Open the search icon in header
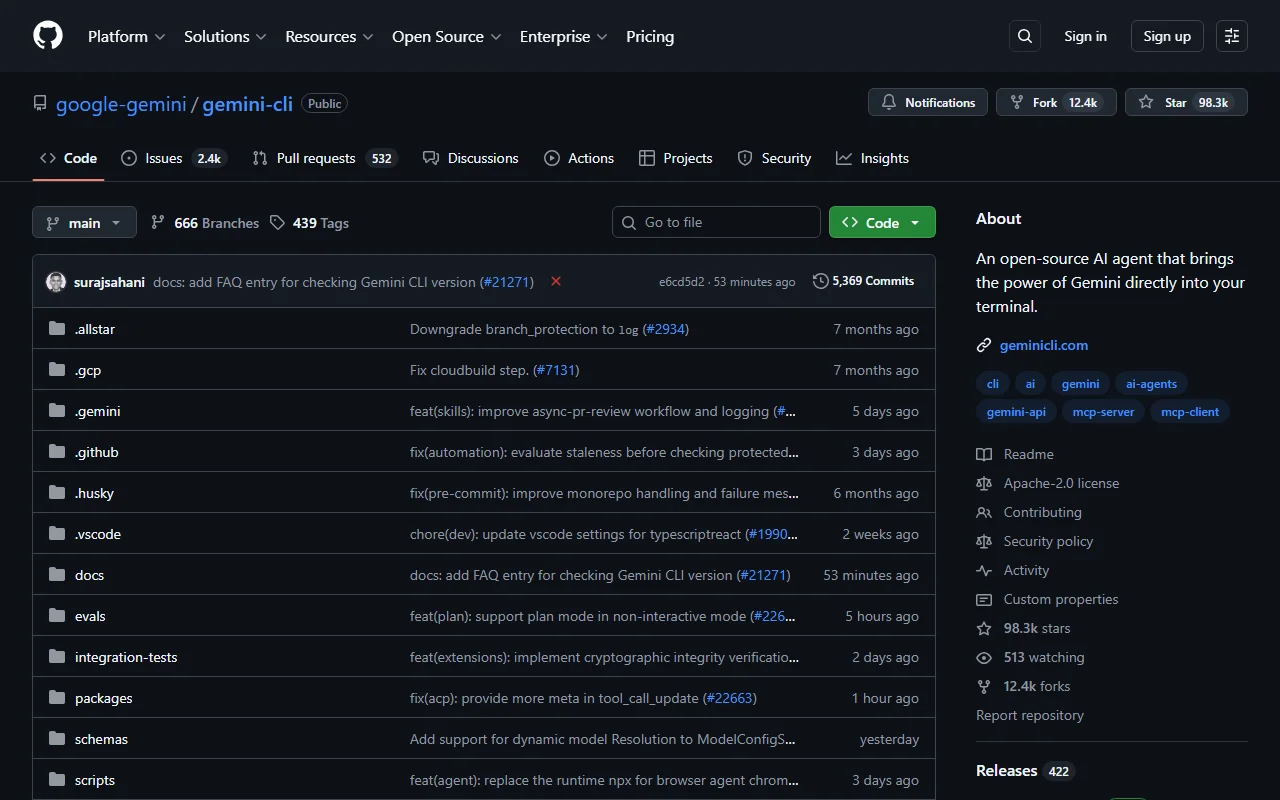Image resolution: width=1280 pixels, height=800 pixels. (x=1024, y=35)
